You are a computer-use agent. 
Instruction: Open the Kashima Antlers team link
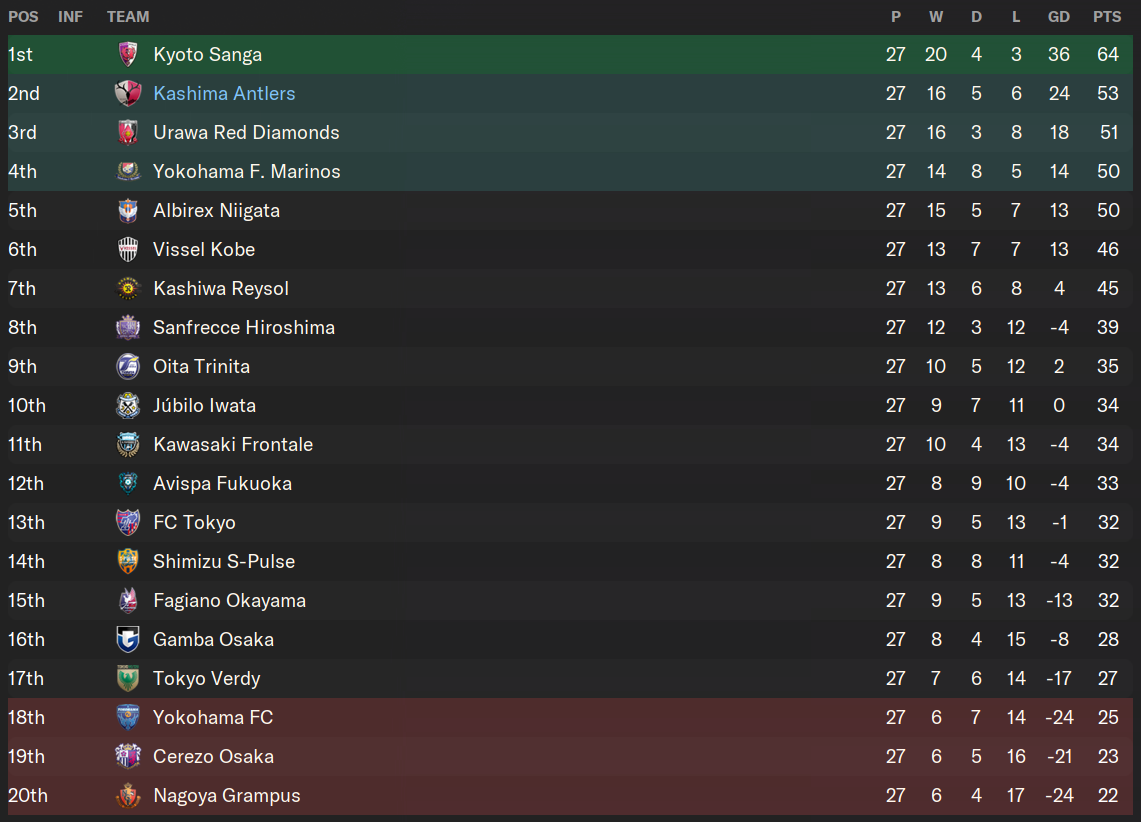click(x=224, y=93)
